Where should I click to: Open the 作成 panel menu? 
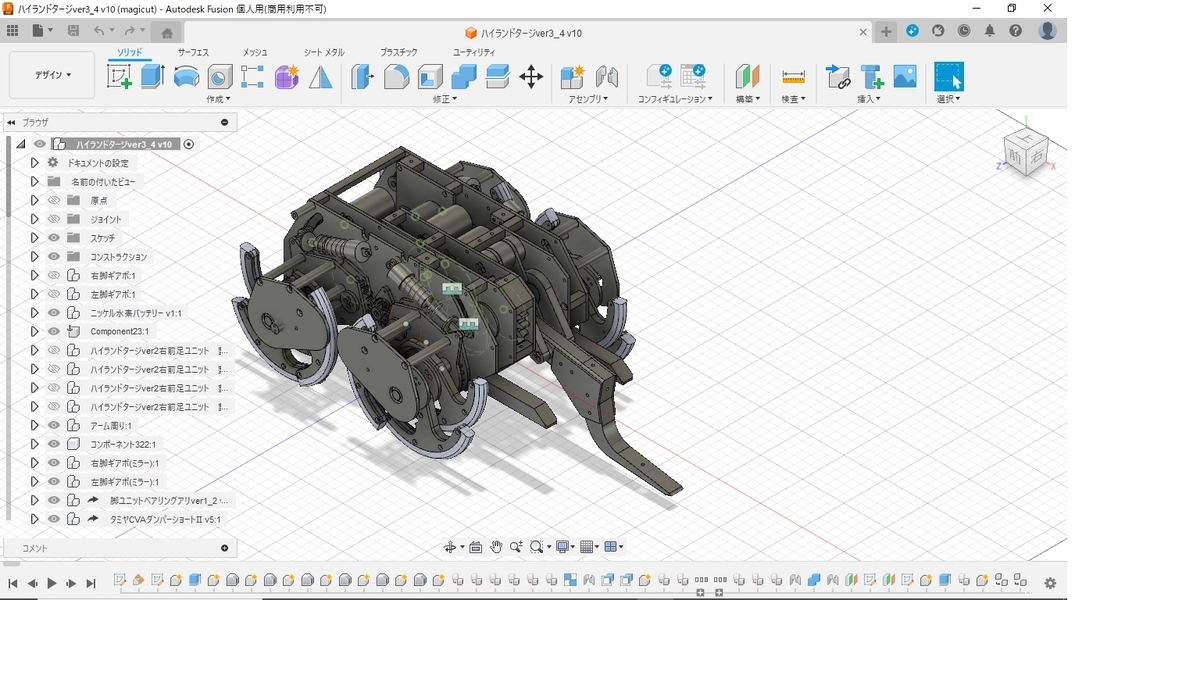tap(218, 99)
